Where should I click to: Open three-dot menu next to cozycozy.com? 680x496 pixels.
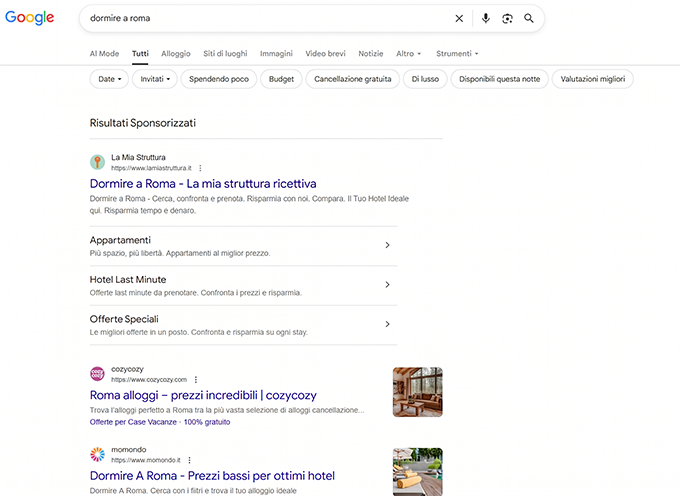[x=196, y=379]
